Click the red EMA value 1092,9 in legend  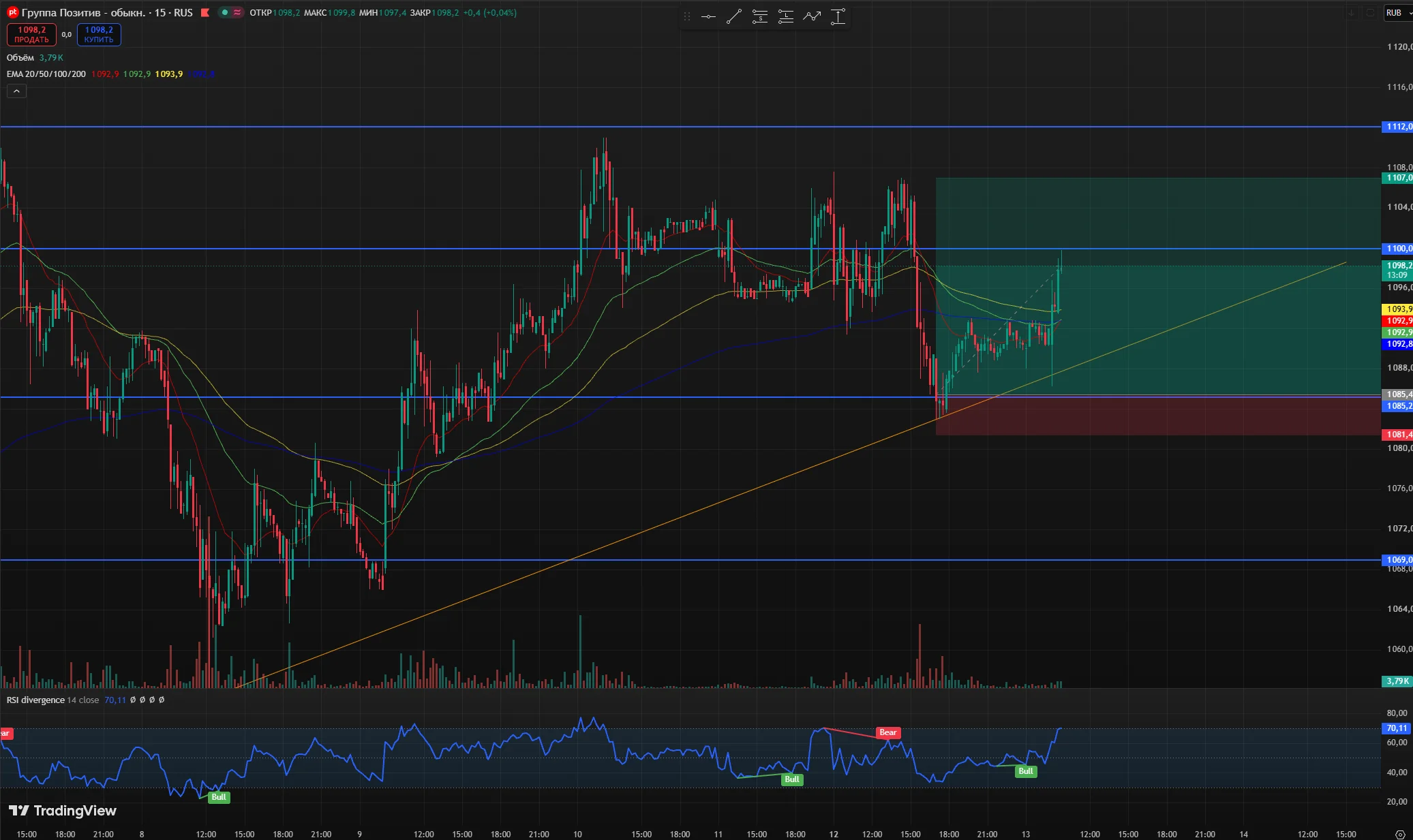pyautogui.click(x=105, y=74)
